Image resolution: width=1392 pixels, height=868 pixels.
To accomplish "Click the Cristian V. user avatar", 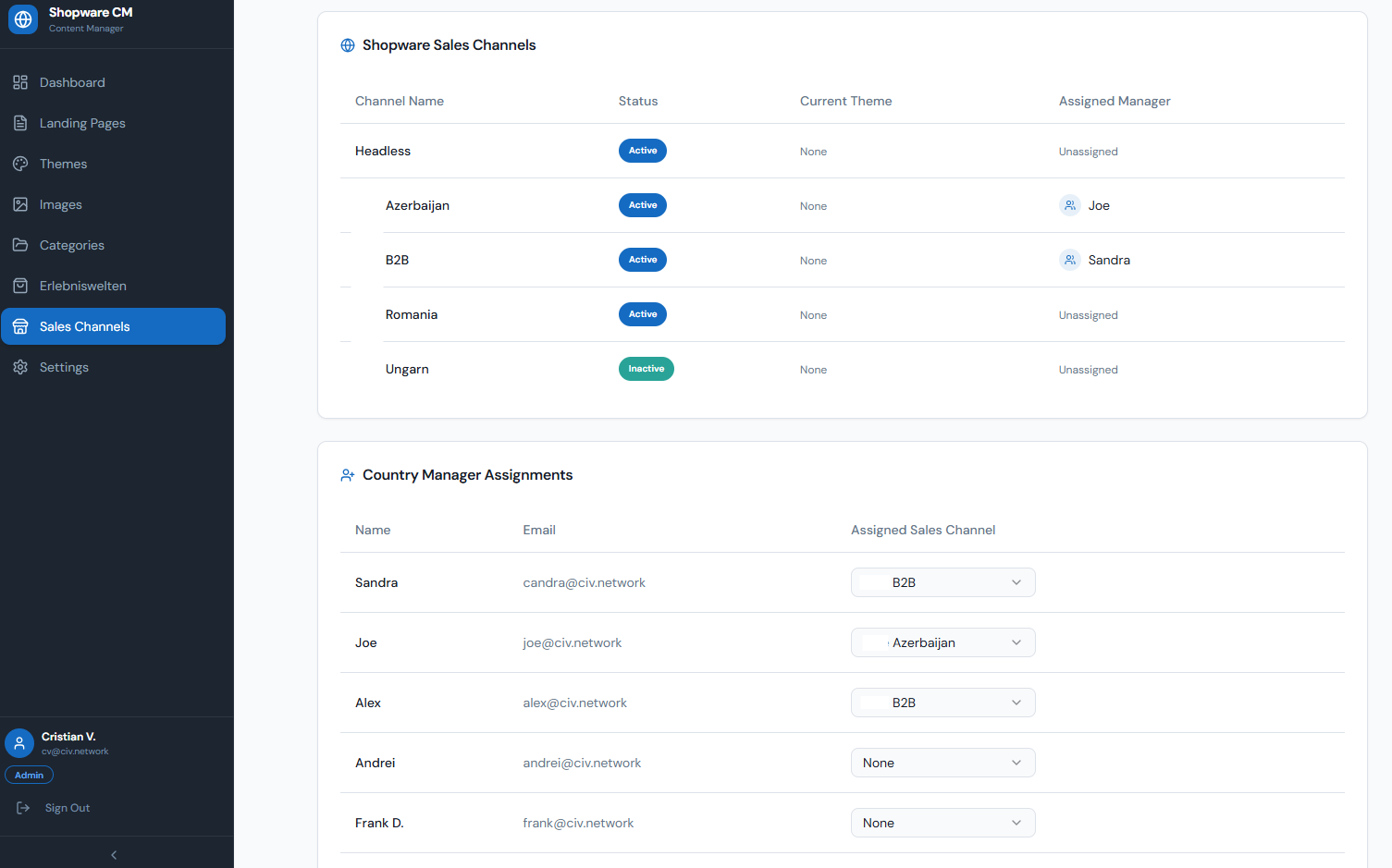I will (x=19, y=743).
